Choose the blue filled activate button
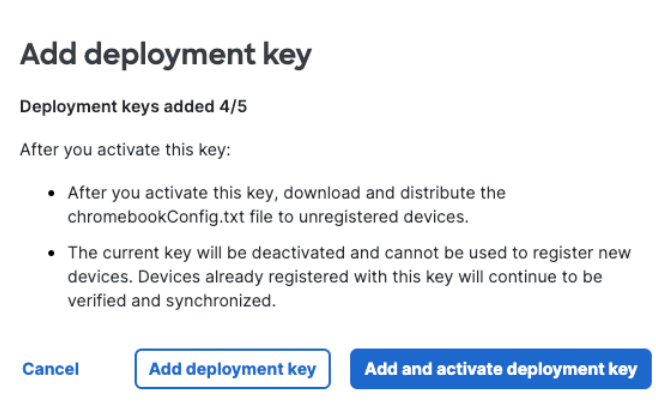 click(501, 369)
